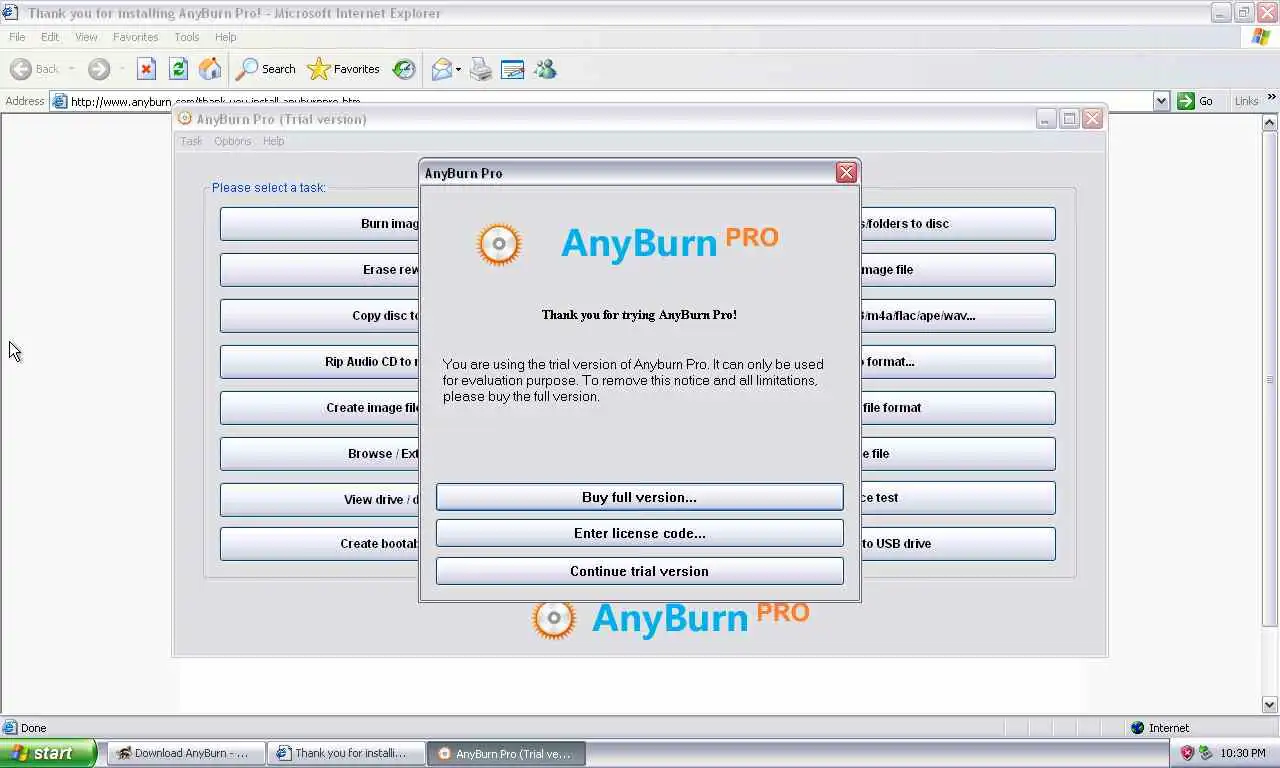Expand the Back button history dropdown
1280x768 pixels.
tap(71, 69)
